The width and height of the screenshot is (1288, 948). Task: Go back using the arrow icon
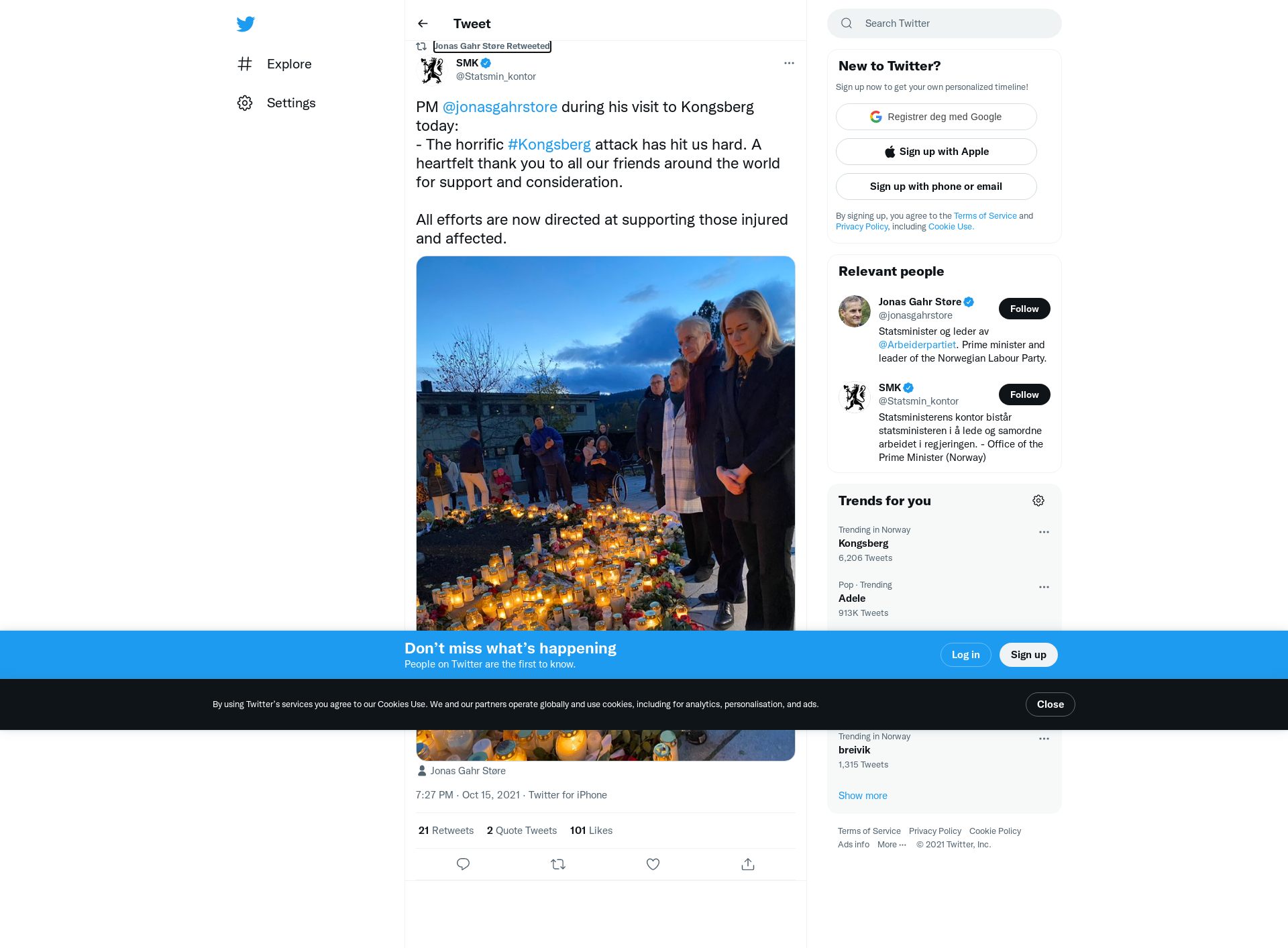click(423, 23)
